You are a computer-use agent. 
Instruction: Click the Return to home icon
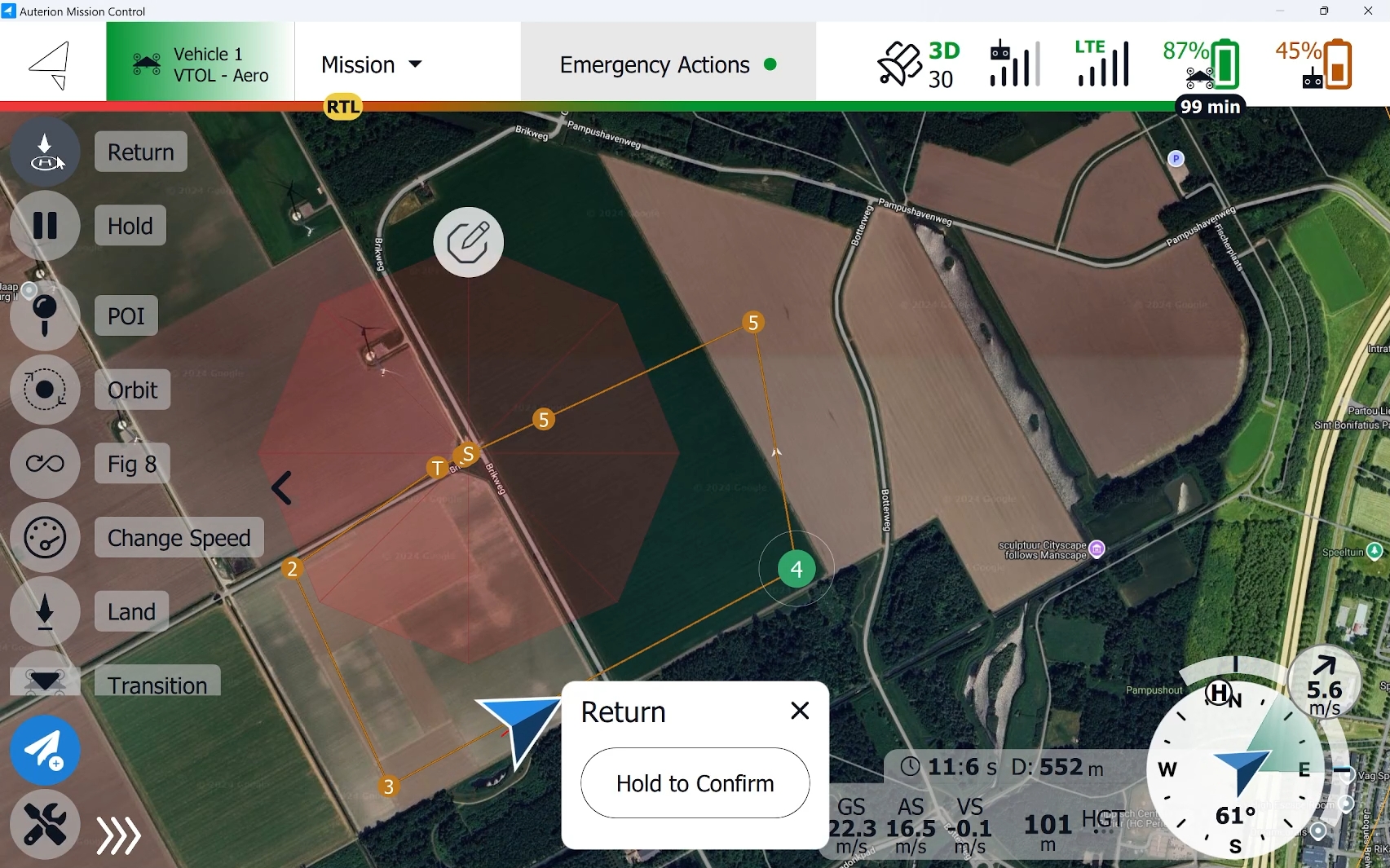(45, 152)
